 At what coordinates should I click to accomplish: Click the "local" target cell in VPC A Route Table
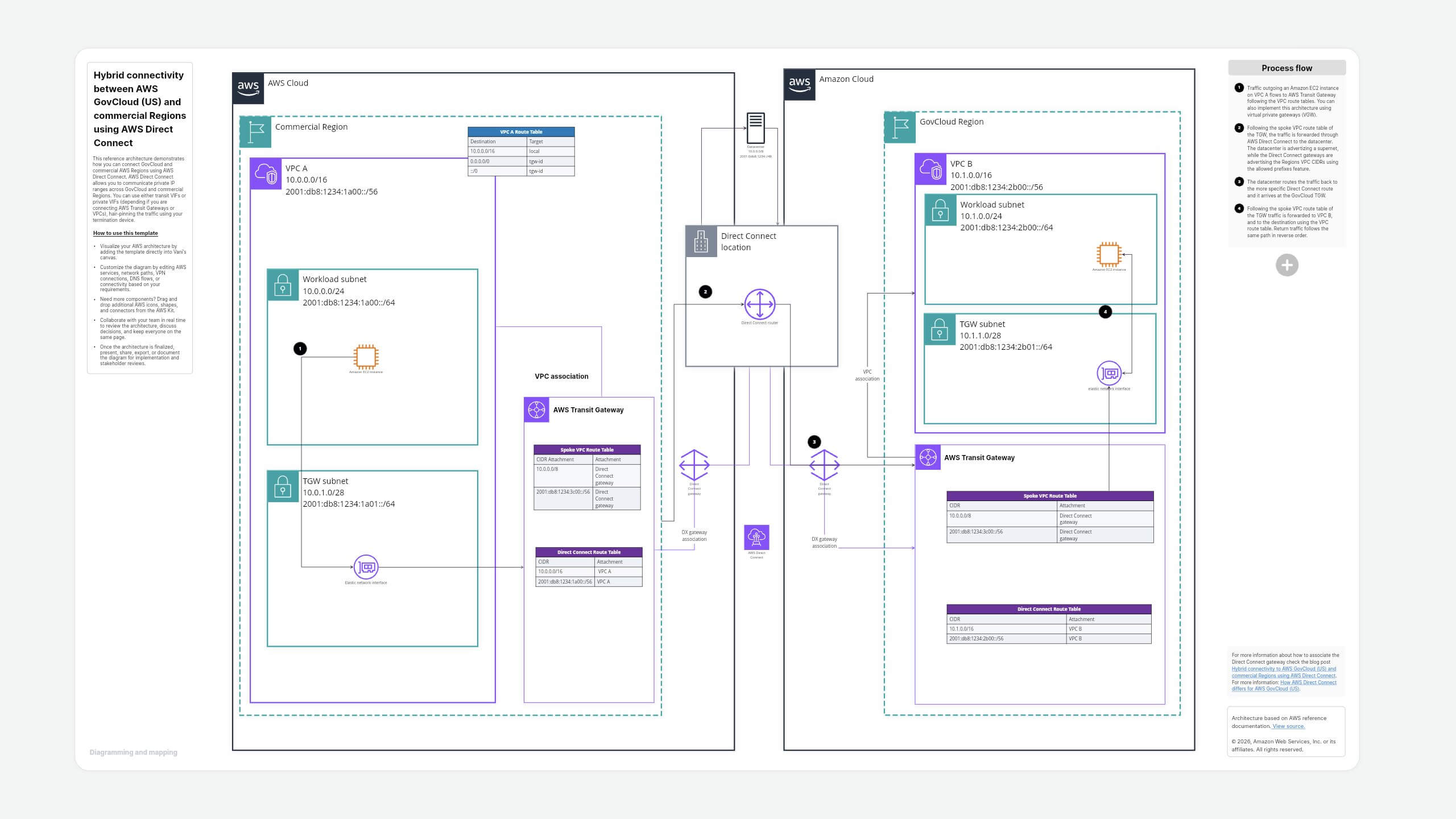pos(551,151)
